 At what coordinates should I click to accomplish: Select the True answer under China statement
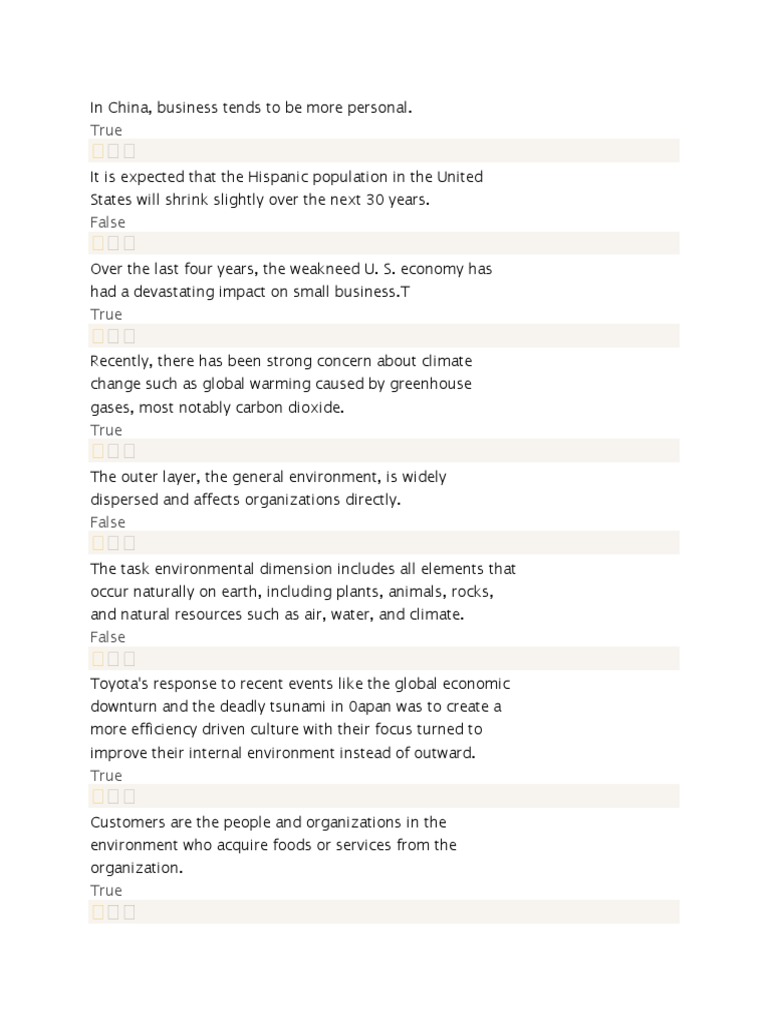106,130
